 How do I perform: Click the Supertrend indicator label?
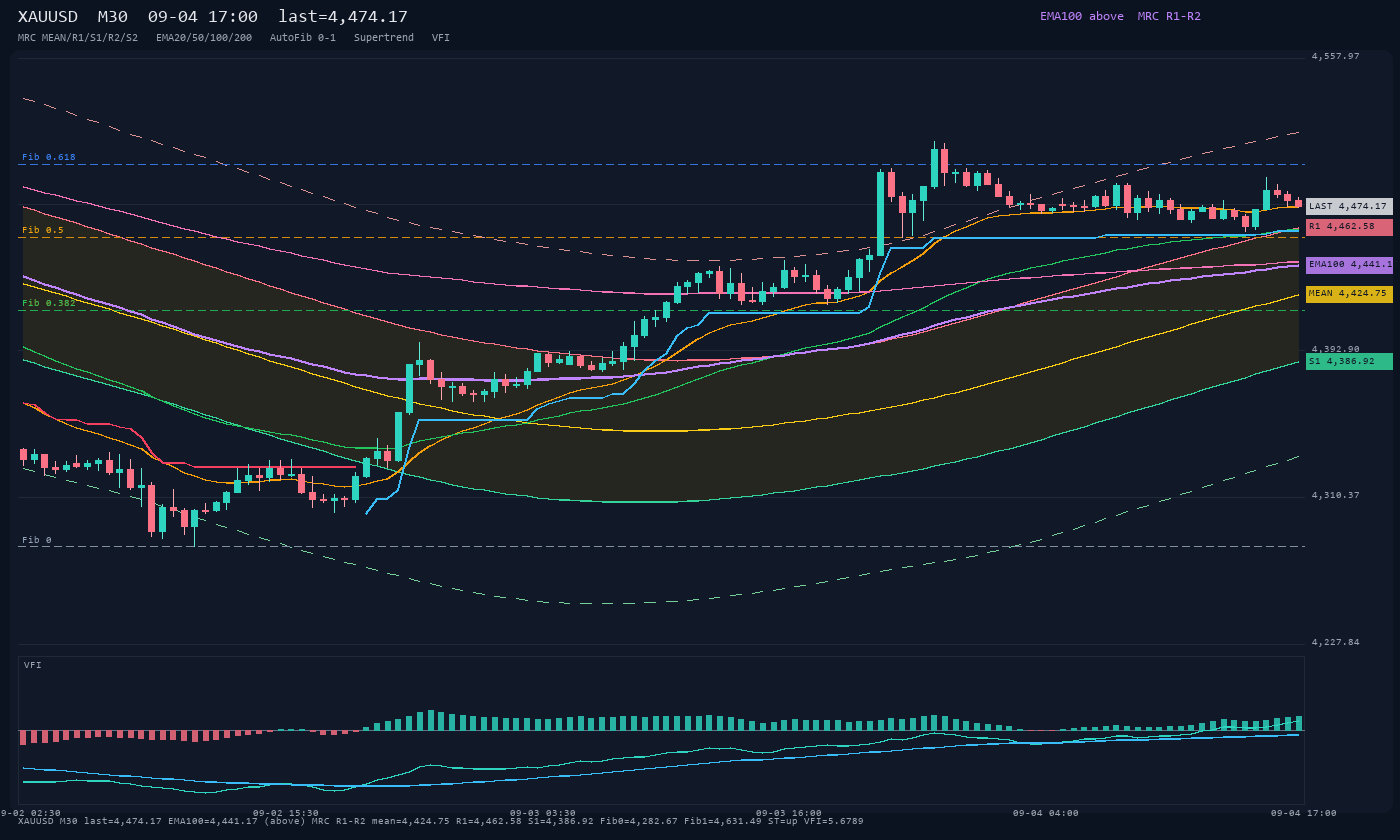[x=384, y=38]
